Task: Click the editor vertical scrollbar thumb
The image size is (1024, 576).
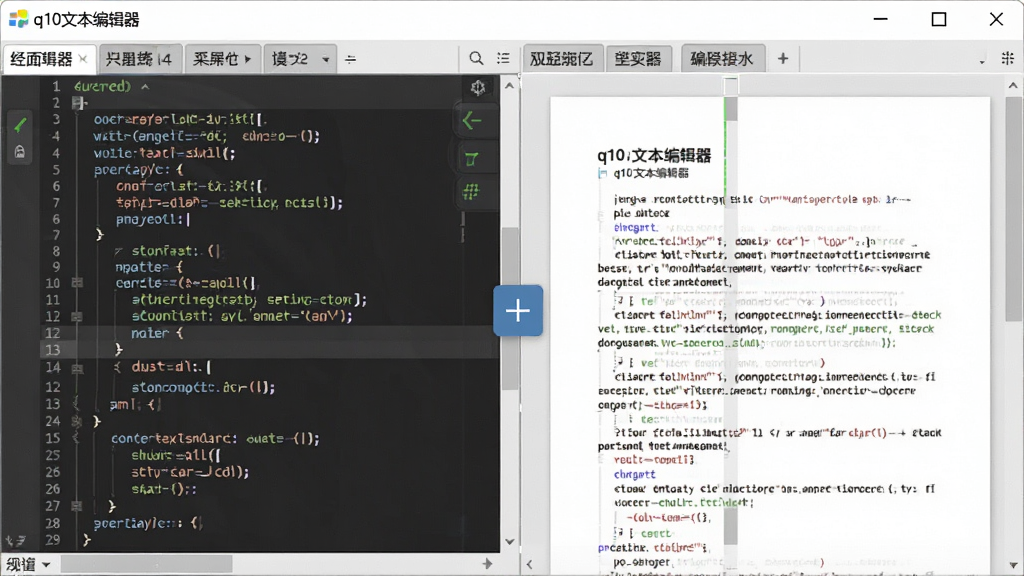Action: pos(510,309)
